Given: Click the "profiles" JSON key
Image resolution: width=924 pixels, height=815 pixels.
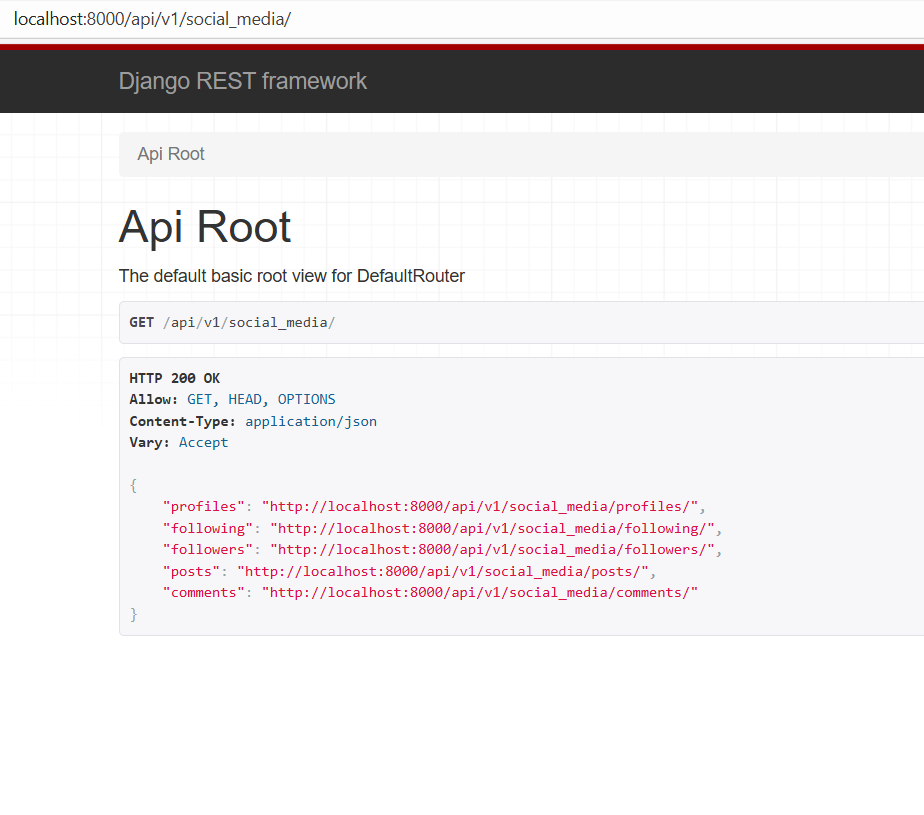Looking at the screenshot, I should (204, 507).
